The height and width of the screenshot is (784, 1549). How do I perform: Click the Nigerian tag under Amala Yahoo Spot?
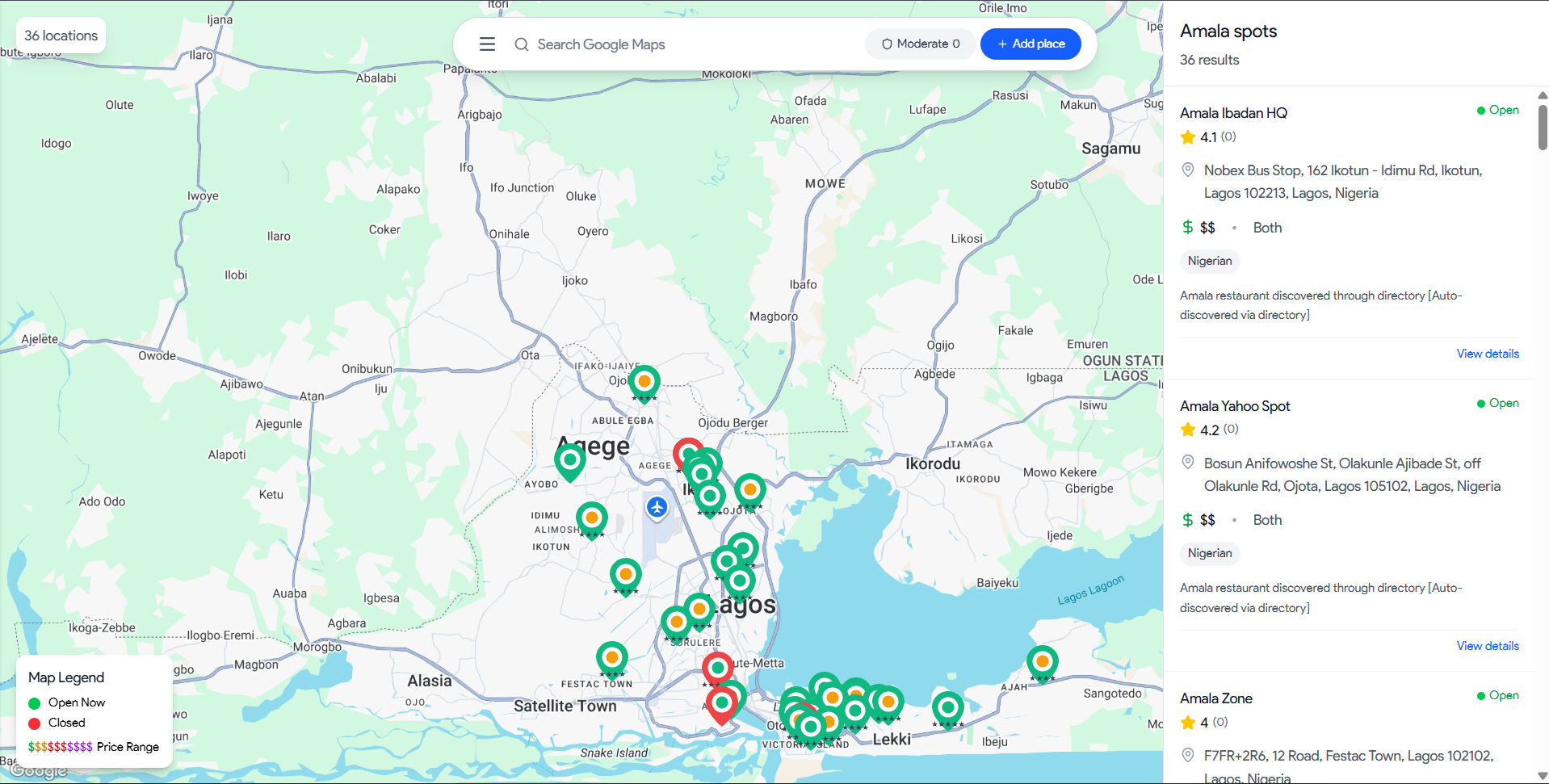[x=1210, y=553]
